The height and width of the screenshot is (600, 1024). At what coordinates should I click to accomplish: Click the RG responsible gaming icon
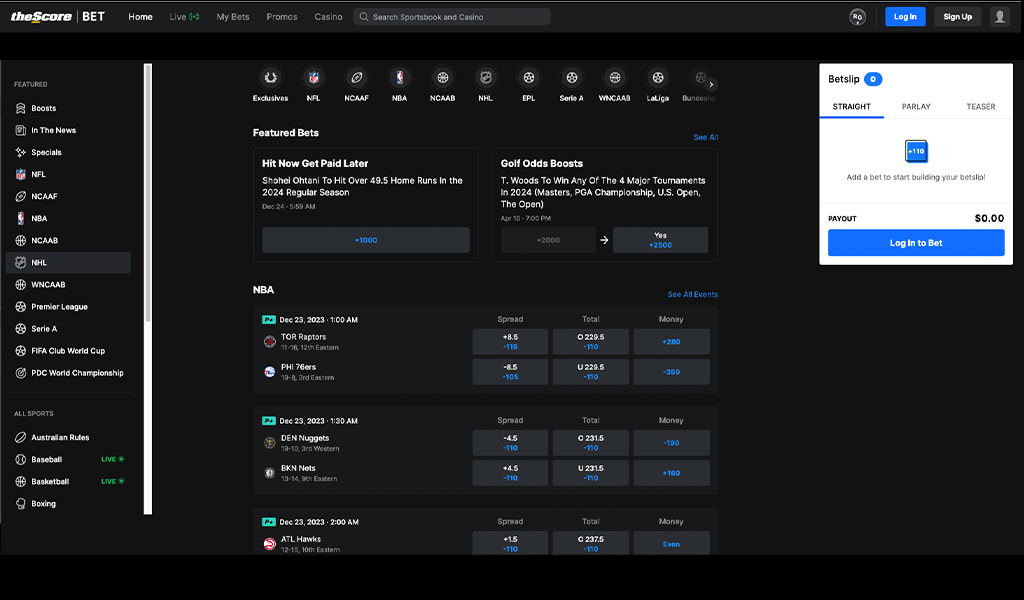point(857,17)
